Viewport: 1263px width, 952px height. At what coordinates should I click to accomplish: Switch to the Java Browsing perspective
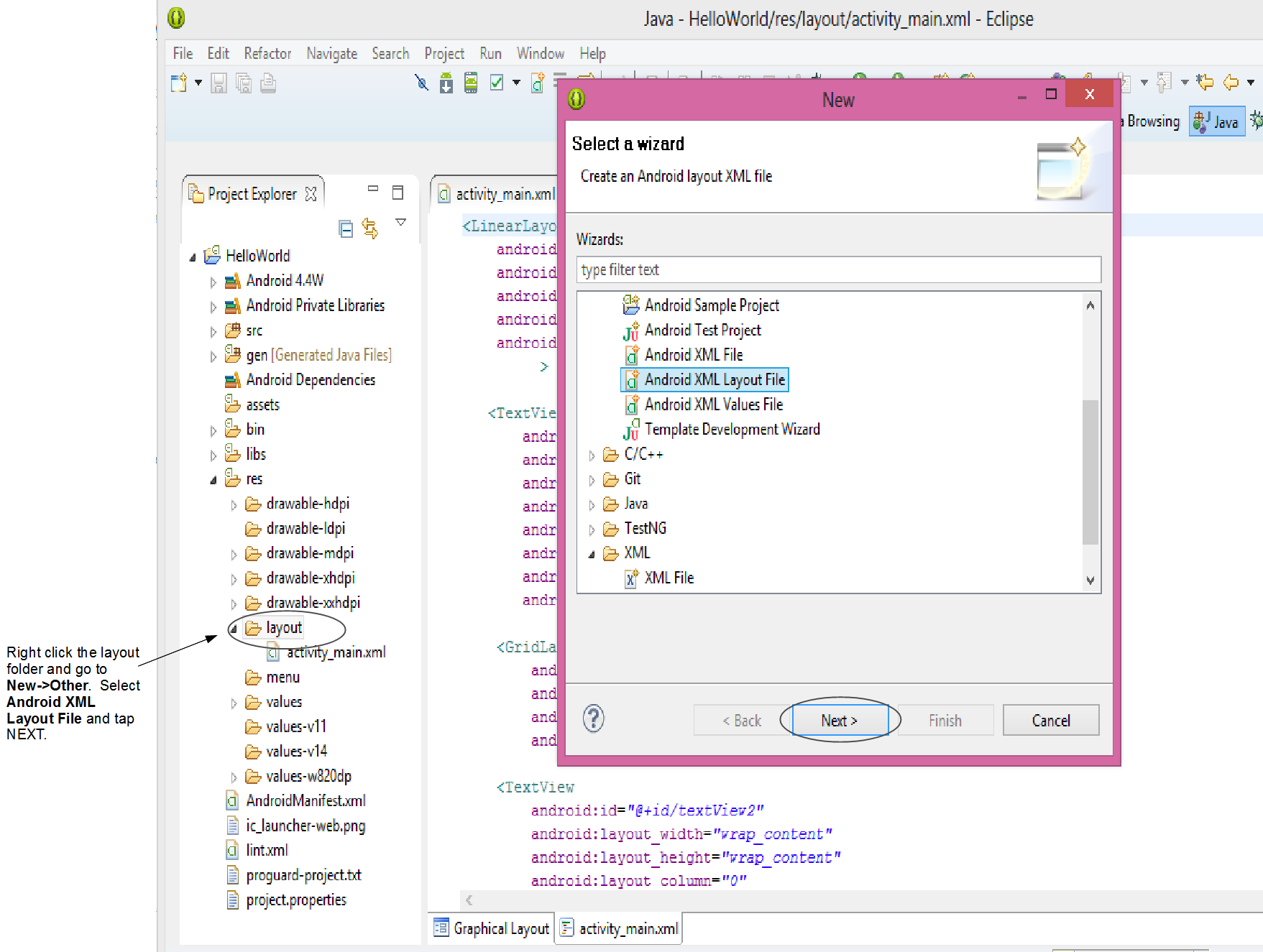[x=1152, y=121]
